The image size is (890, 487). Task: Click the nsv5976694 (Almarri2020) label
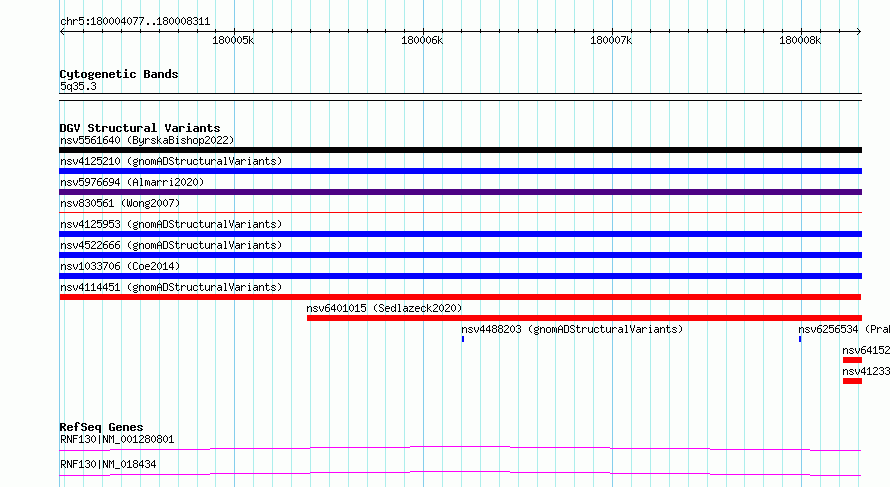pyautogui.click(x=132, y=182)
